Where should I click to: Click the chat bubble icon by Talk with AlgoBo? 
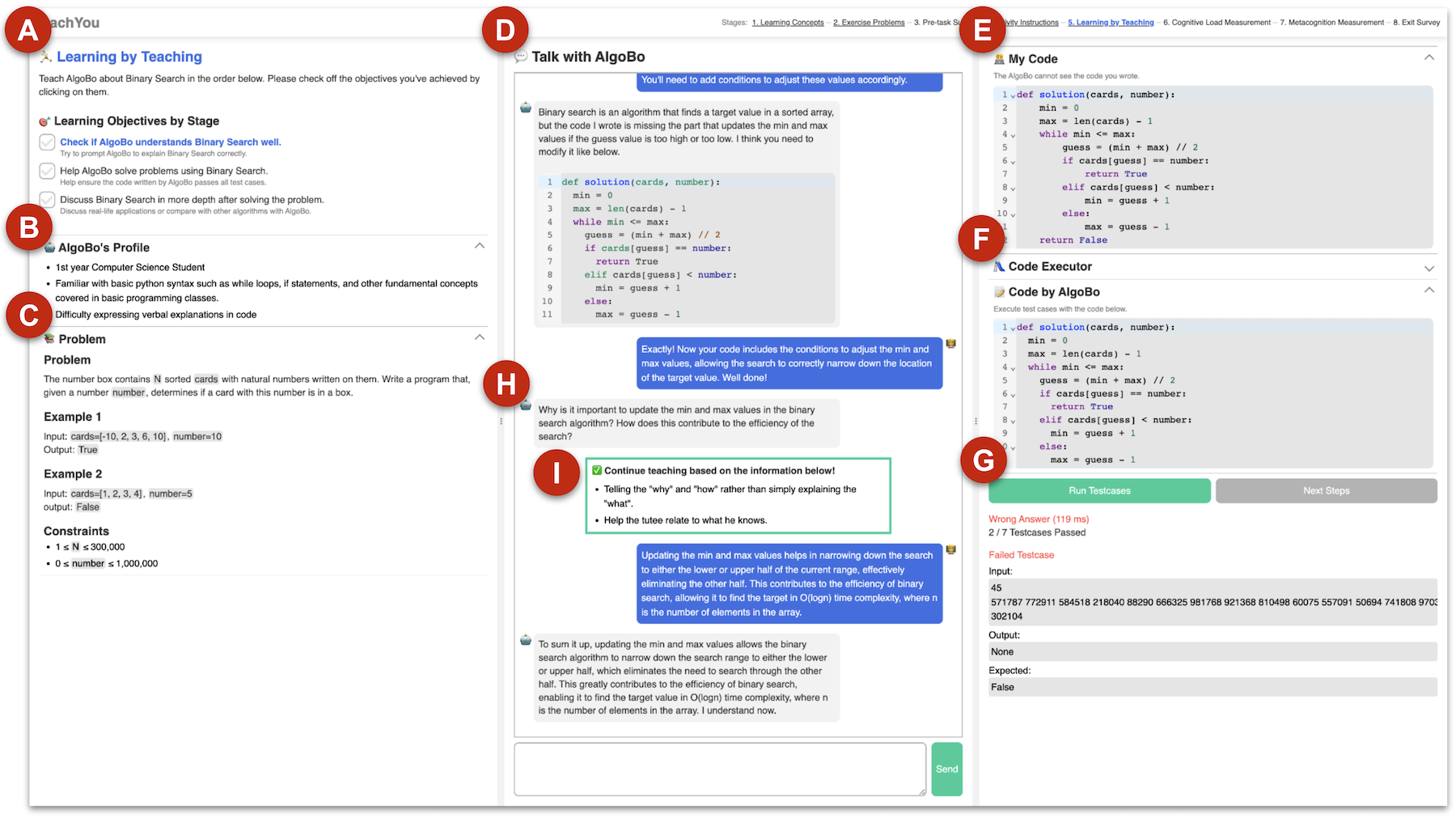pos(521,57)
